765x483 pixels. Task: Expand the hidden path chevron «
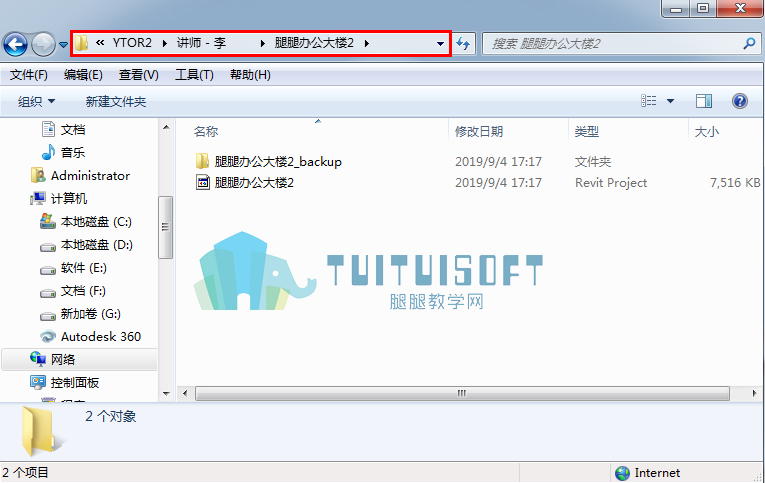click(x=100, y=43)
